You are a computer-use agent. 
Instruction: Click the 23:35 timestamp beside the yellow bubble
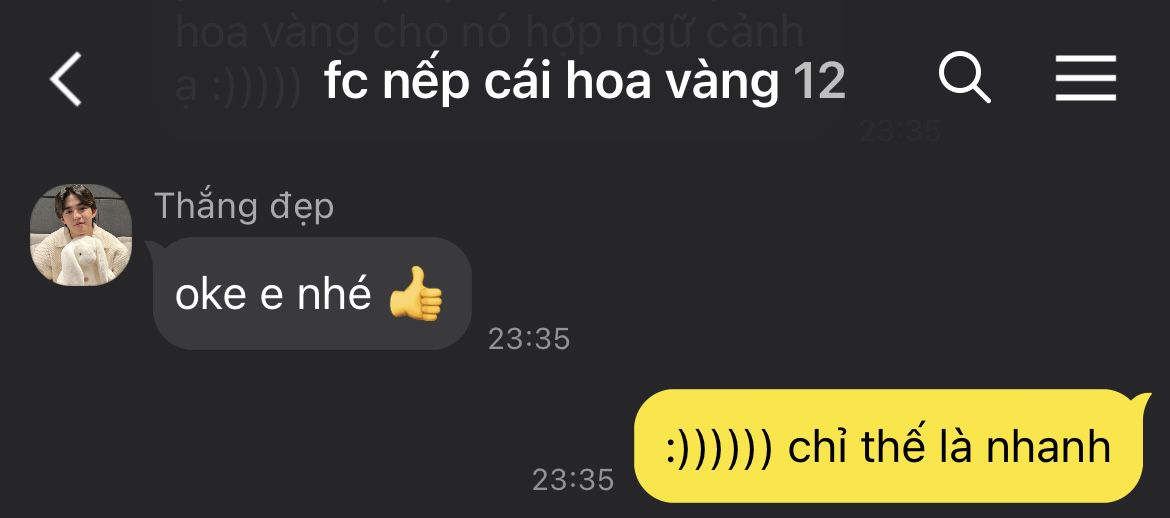pos(573,480)
